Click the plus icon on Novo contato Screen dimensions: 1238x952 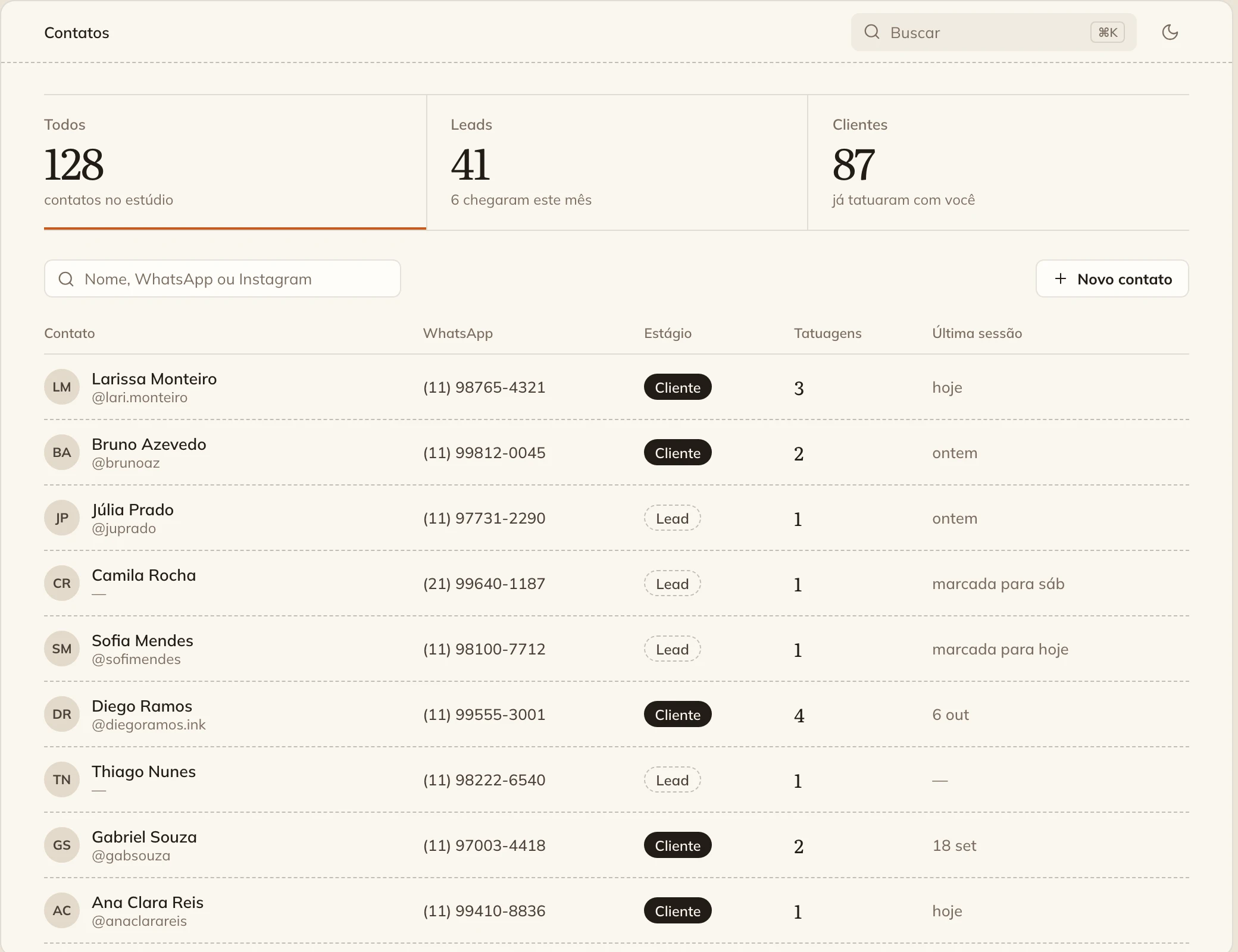[x=1061, y=278]
